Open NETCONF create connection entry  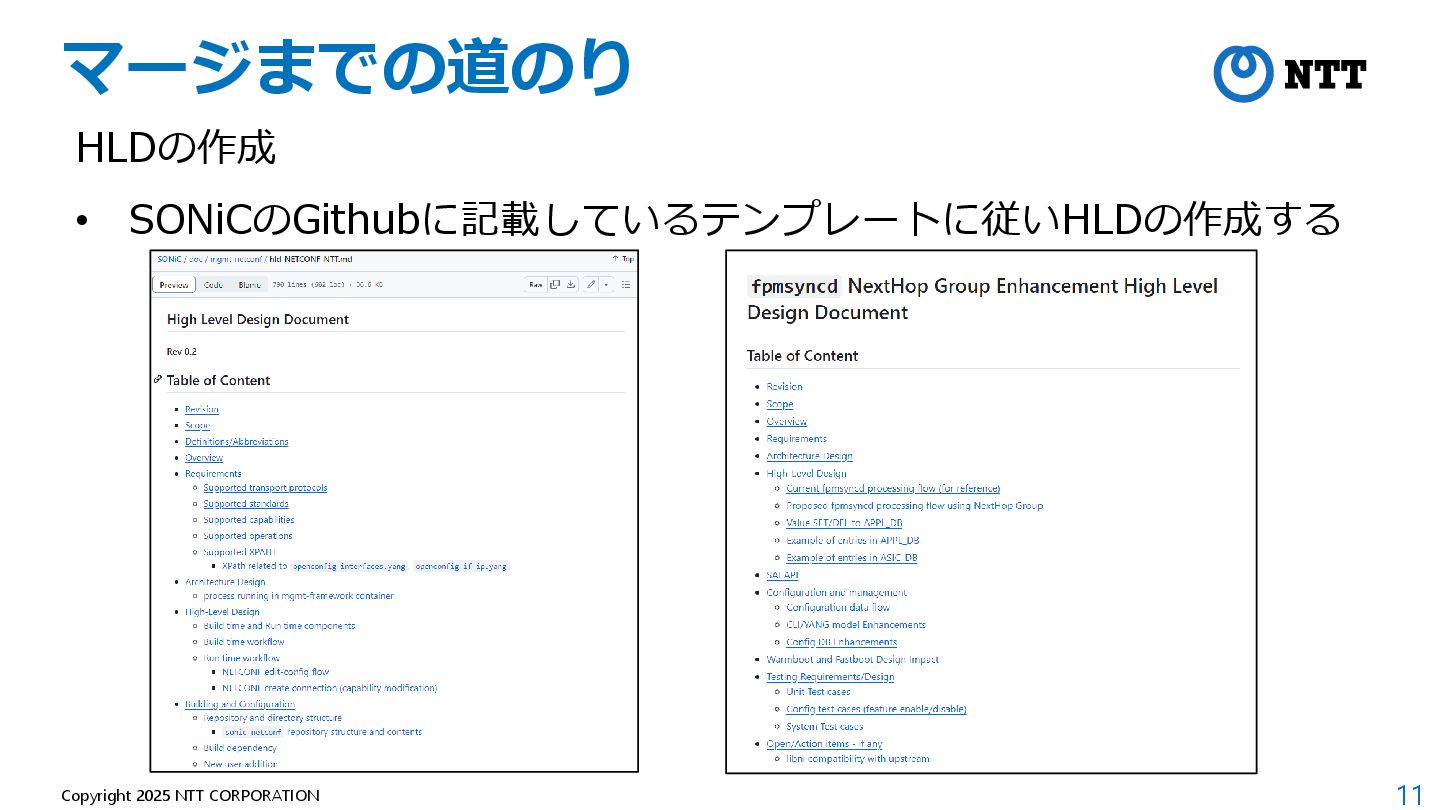point(329,688)
